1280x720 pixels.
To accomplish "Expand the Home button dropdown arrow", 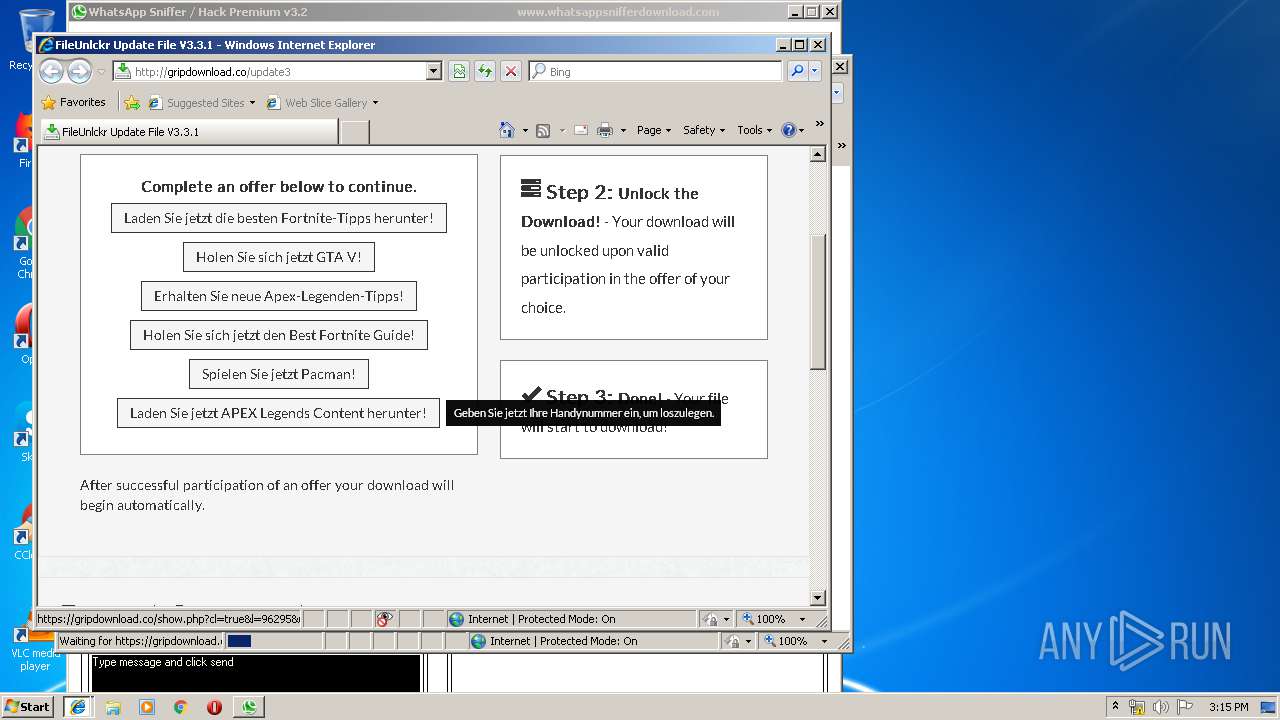I will (x=523, y=130).
